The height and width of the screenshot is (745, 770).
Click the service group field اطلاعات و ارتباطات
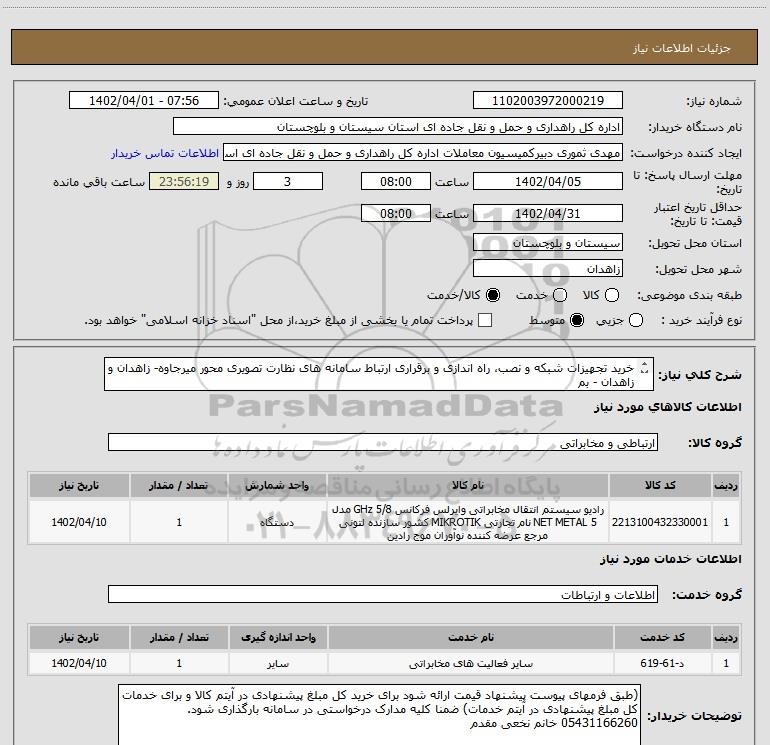(383, 594)
